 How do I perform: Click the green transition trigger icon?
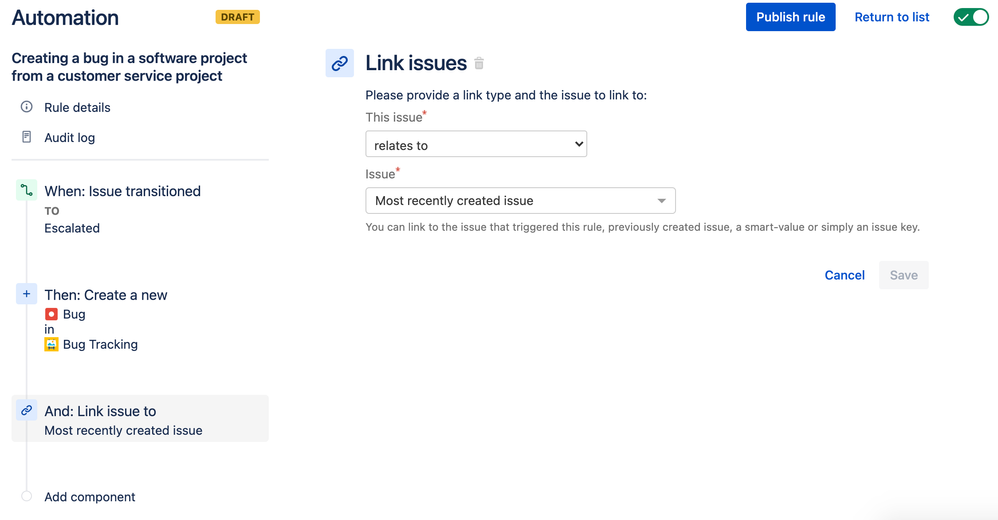coord(27,190)
